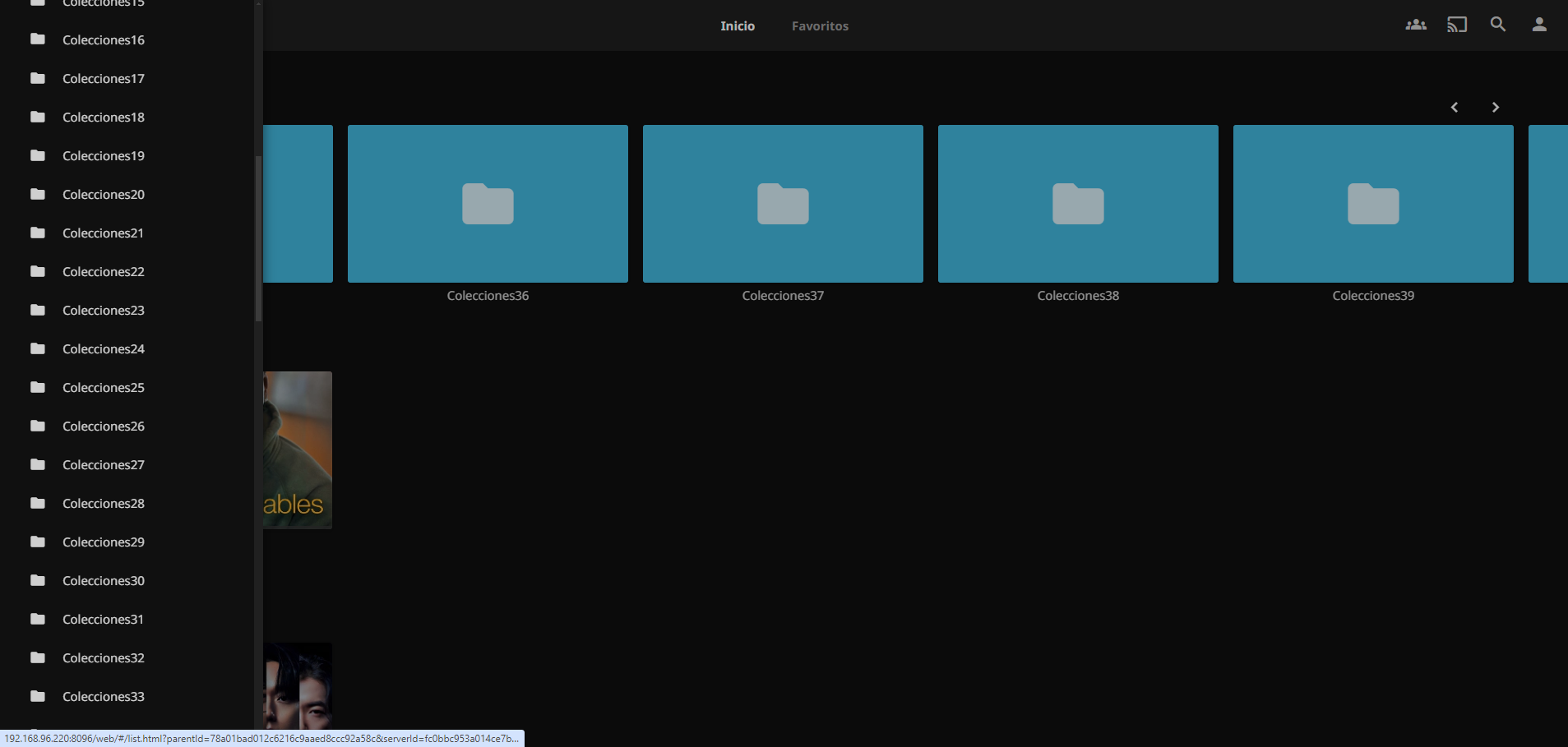
Task: Click the sidebar vertical scrollbar
Action: 258,238
